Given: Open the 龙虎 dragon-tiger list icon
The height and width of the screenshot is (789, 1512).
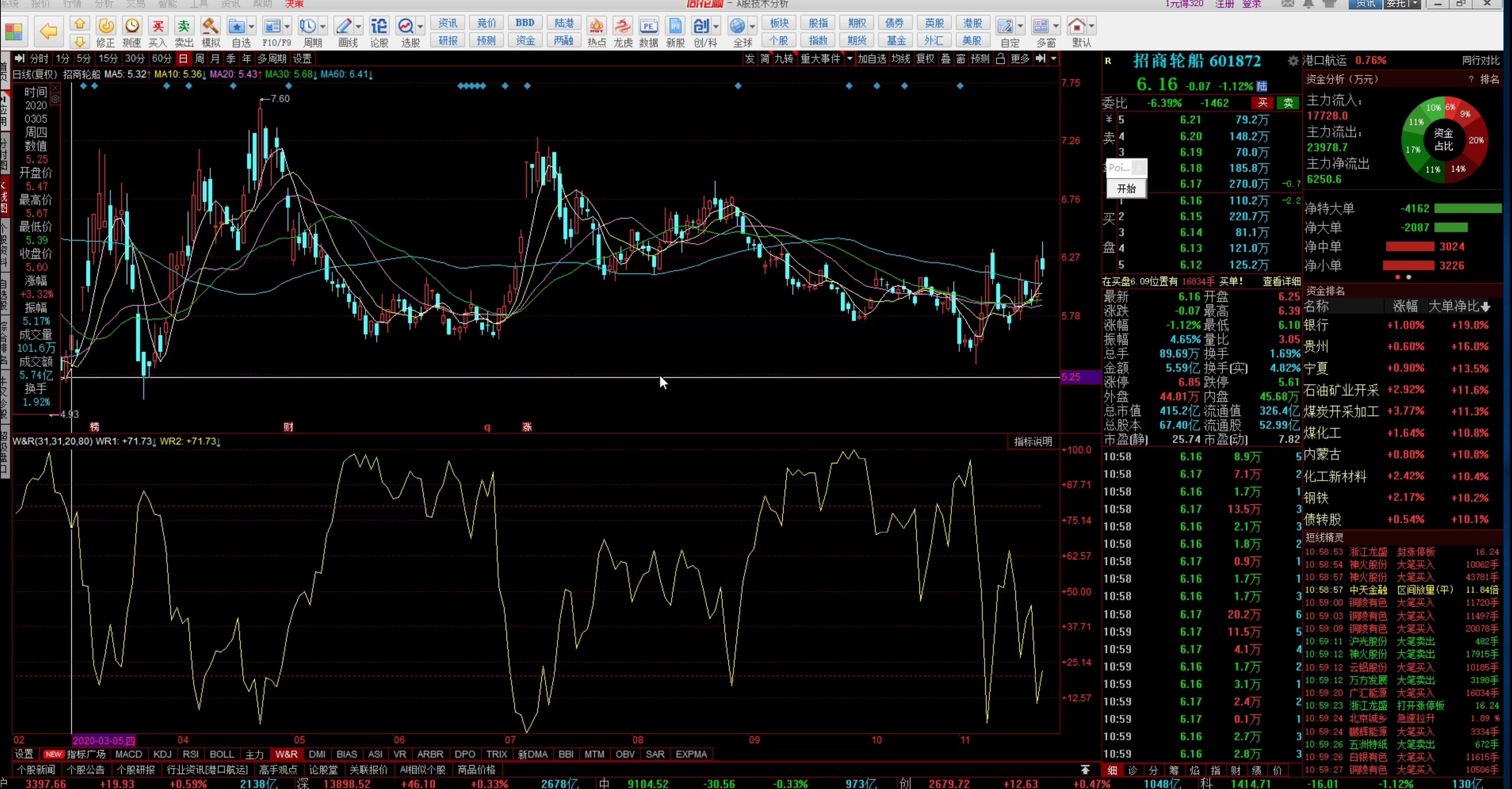Looking at the screenshot, I should pos(623,32).
